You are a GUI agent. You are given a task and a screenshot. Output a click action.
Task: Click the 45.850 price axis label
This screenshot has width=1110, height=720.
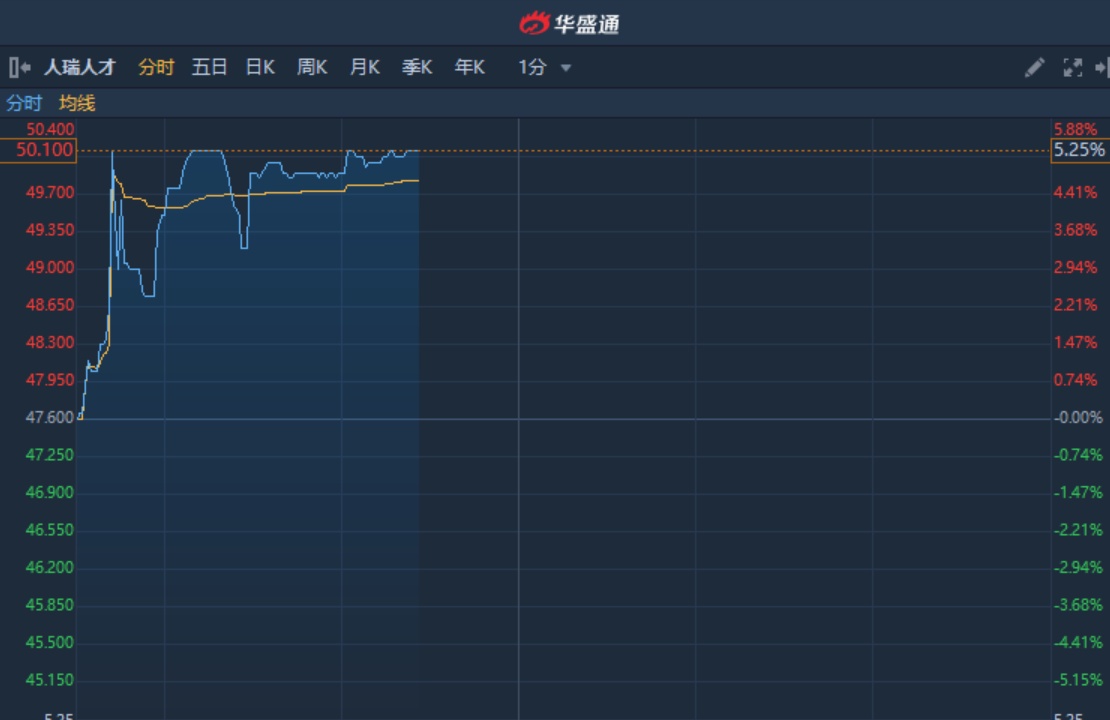point(50,605)
